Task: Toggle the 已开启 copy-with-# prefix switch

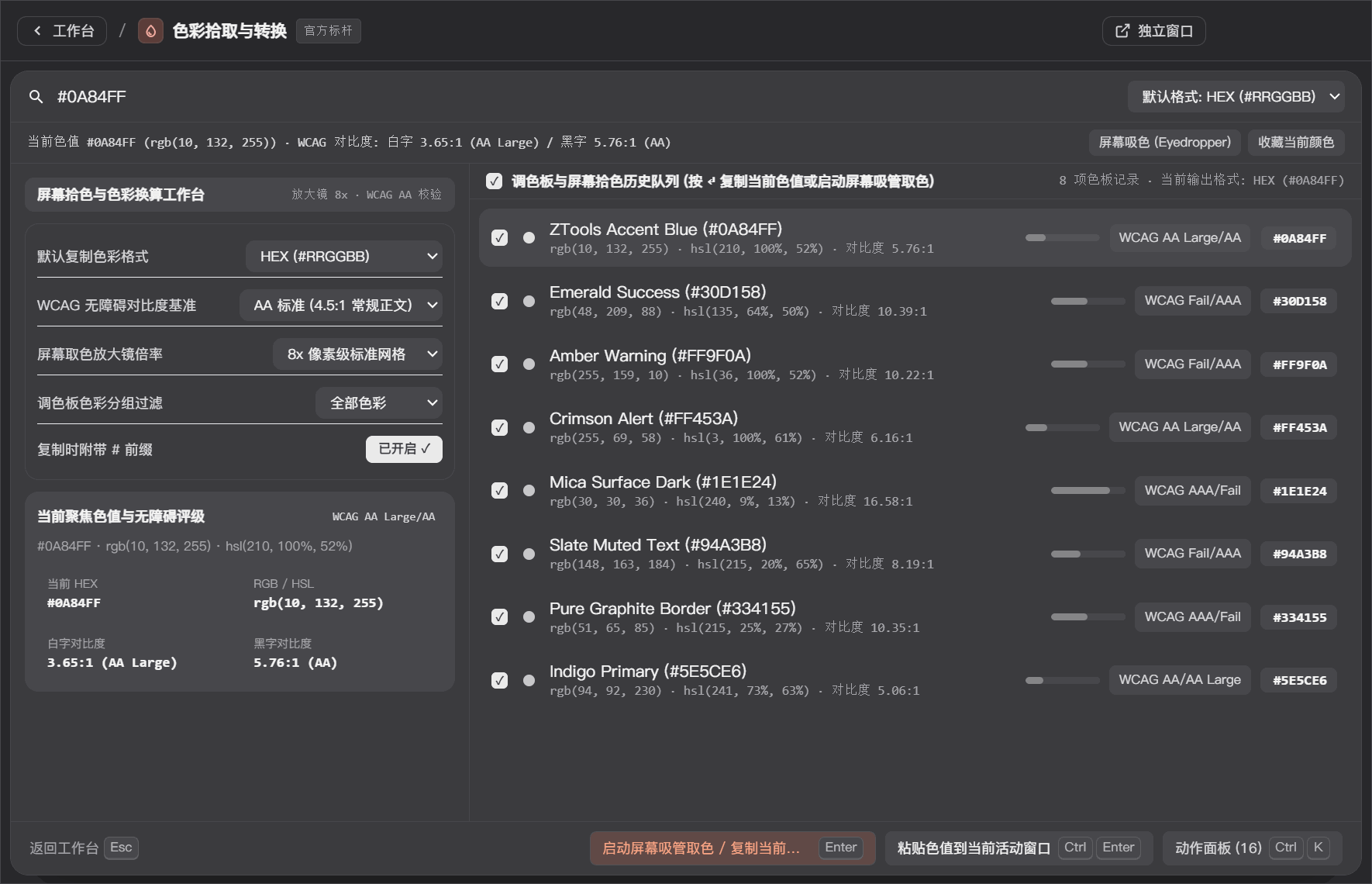Action: tap(404, 449)
